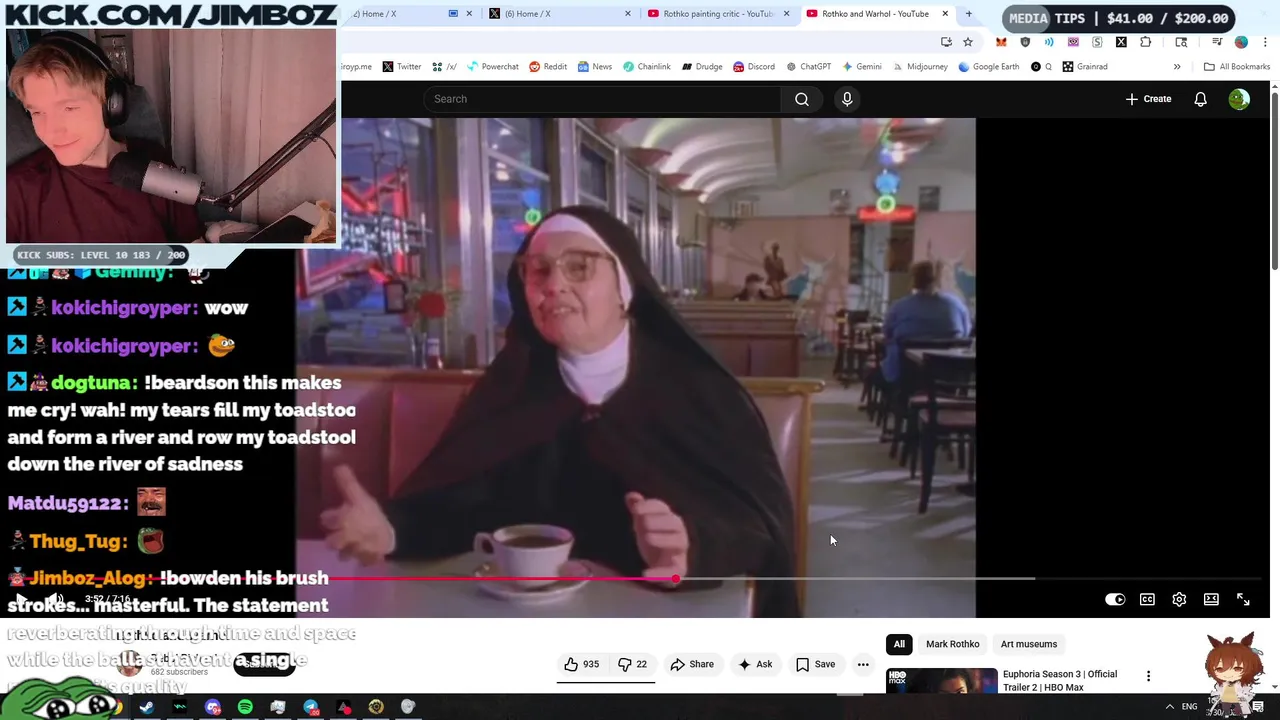Open Discord bookmark
Image resolution: width=1280 pixels, height=720 pixels.
[754, 67]
